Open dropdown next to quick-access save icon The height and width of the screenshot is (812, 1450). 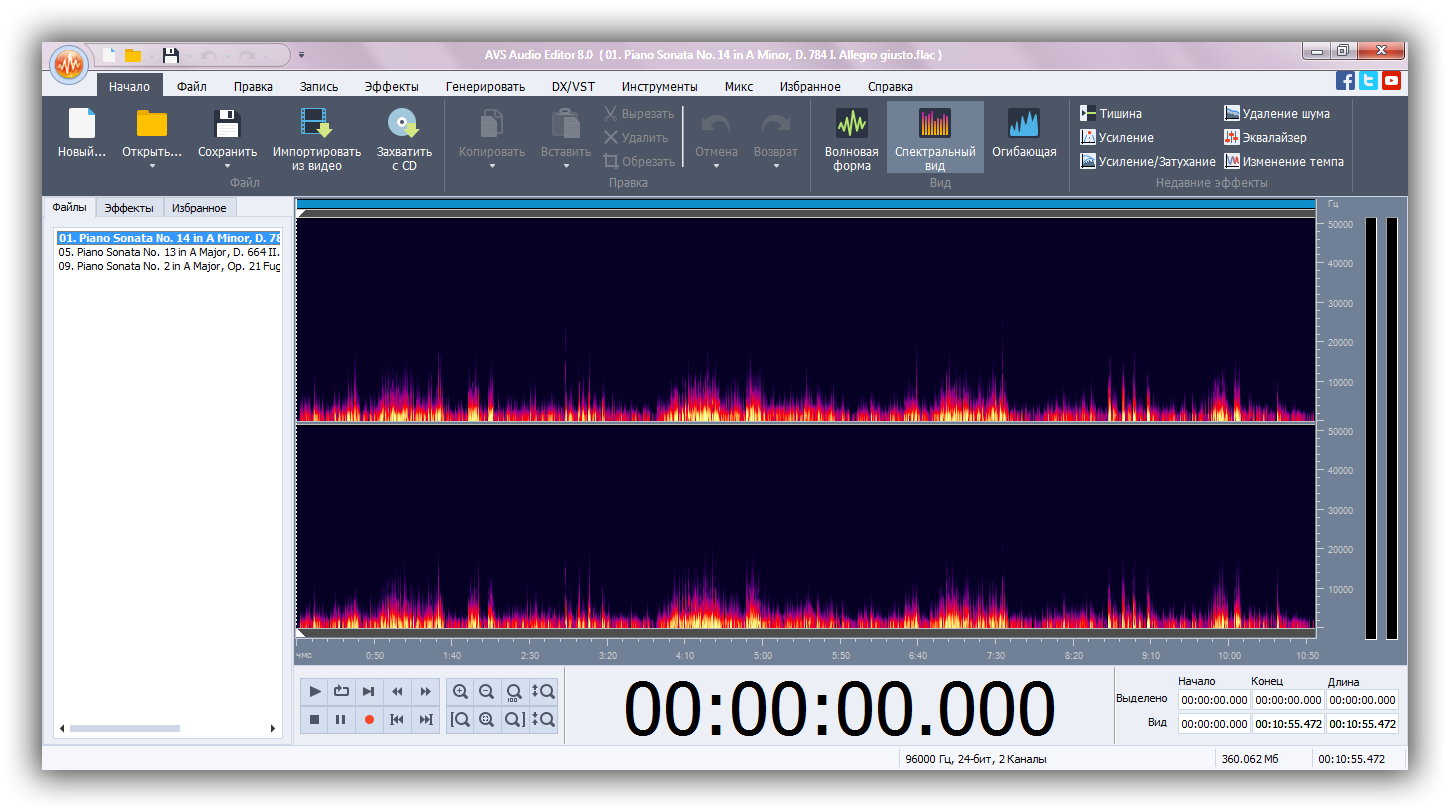pos(188,56)
